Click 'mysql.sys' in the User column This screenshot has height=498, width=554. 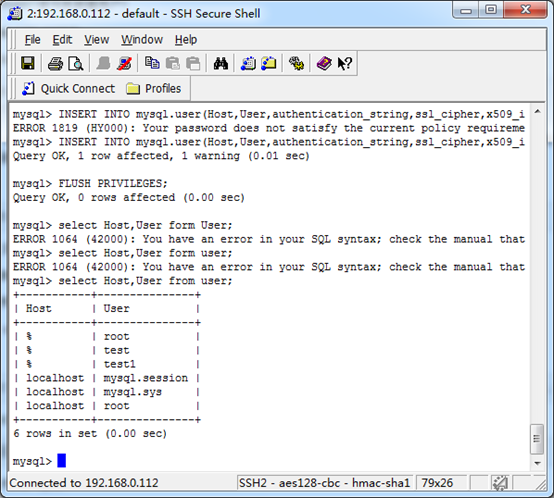click(x=132, y=392)
